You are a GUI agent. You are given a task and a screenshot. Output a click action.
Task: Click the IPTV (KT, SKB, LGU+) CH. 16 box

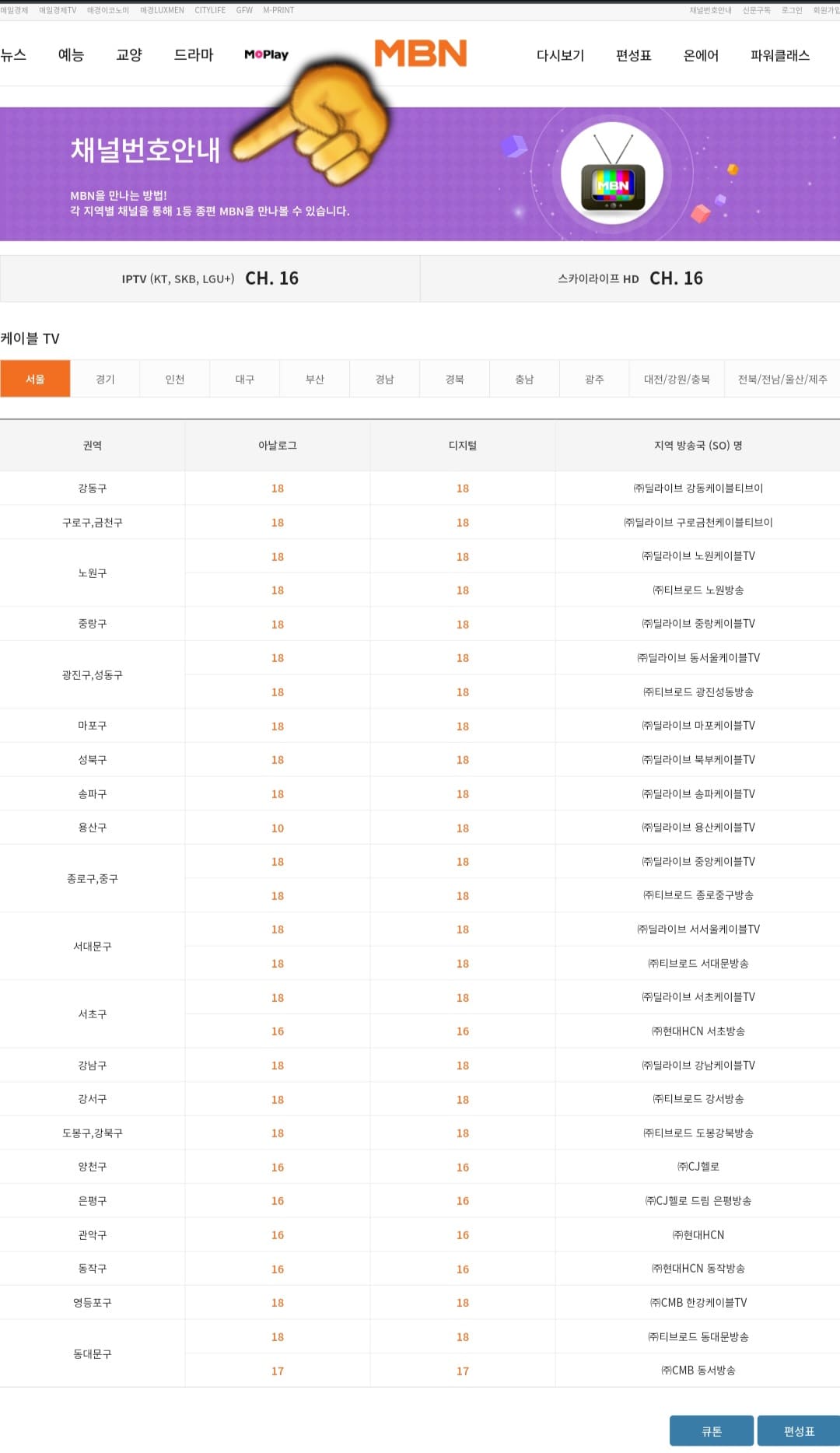pyautogui.click(x=210, y=278)
